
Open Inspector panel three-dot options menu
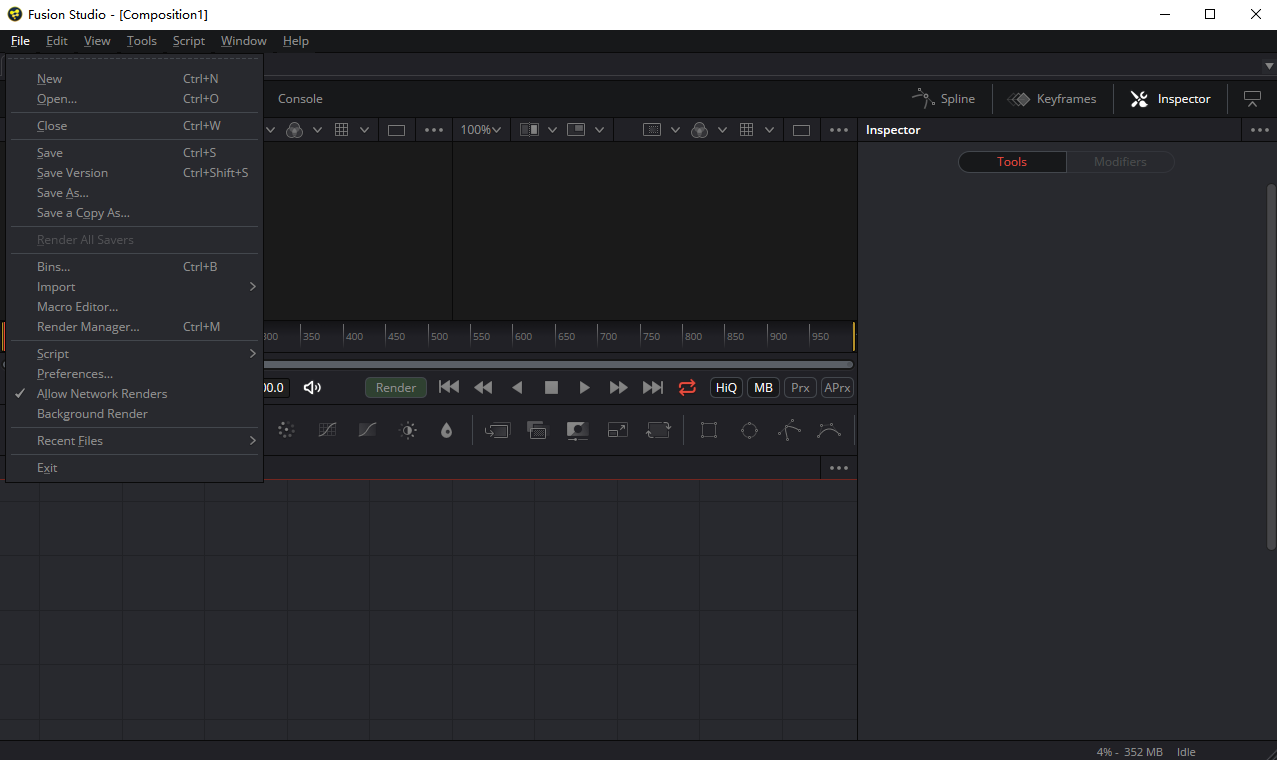click(1258, 130)
